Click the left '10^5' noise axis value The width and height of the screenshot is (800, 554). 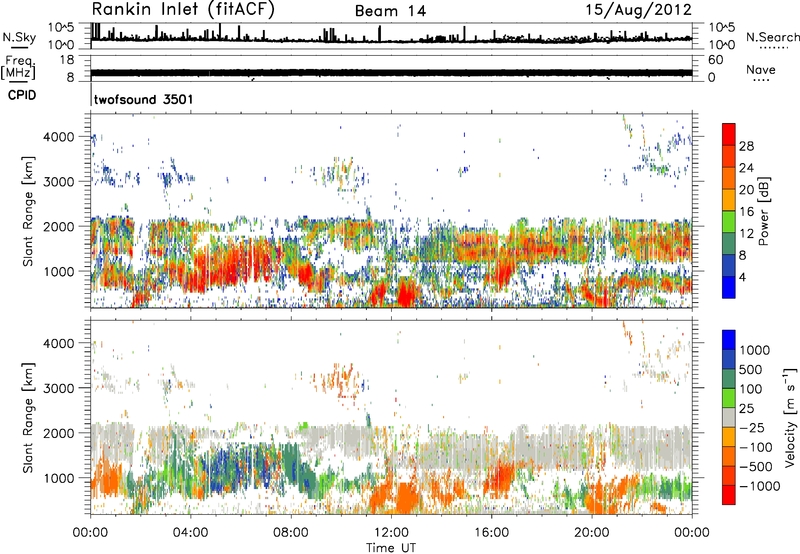pos(61,28)
